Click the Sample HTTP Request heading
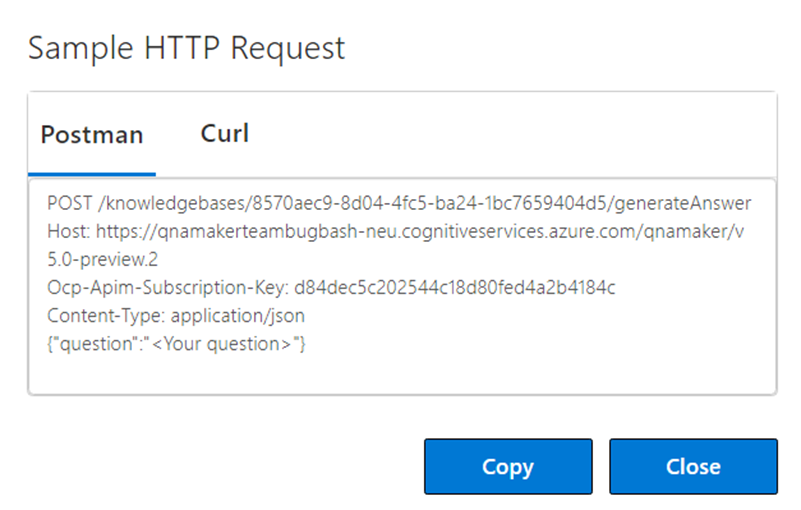 (x=186, y=48)
